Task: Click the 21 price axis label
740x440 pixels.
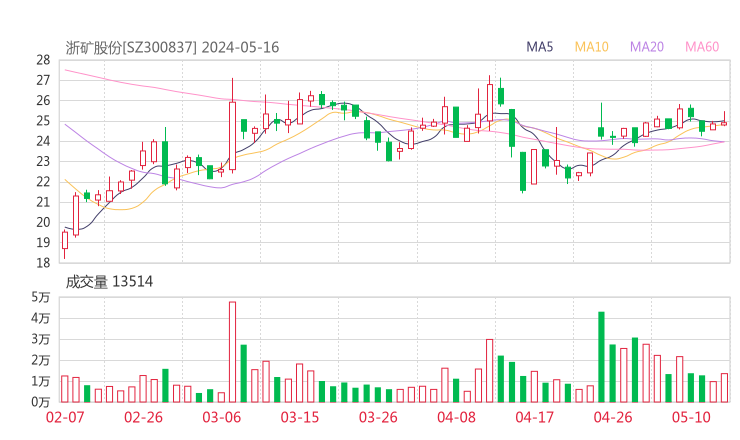Action: (43, 202)
